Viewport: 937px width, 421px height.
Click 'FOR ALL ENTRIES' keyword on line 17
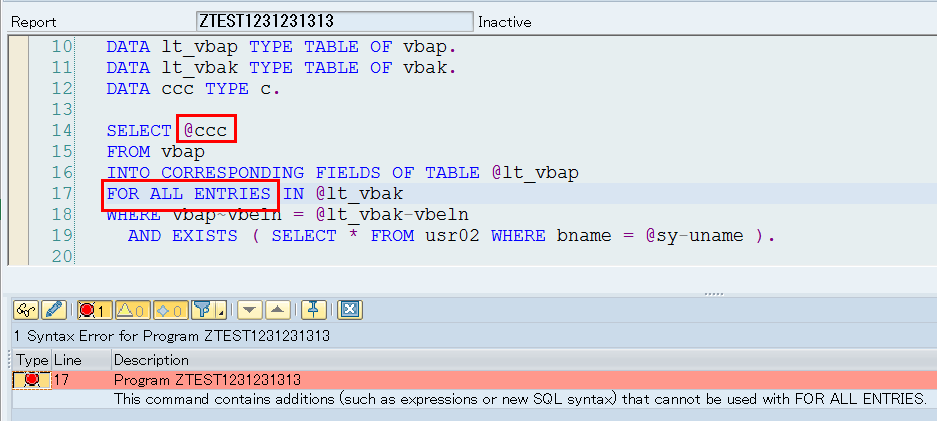[x=188, y=194]
